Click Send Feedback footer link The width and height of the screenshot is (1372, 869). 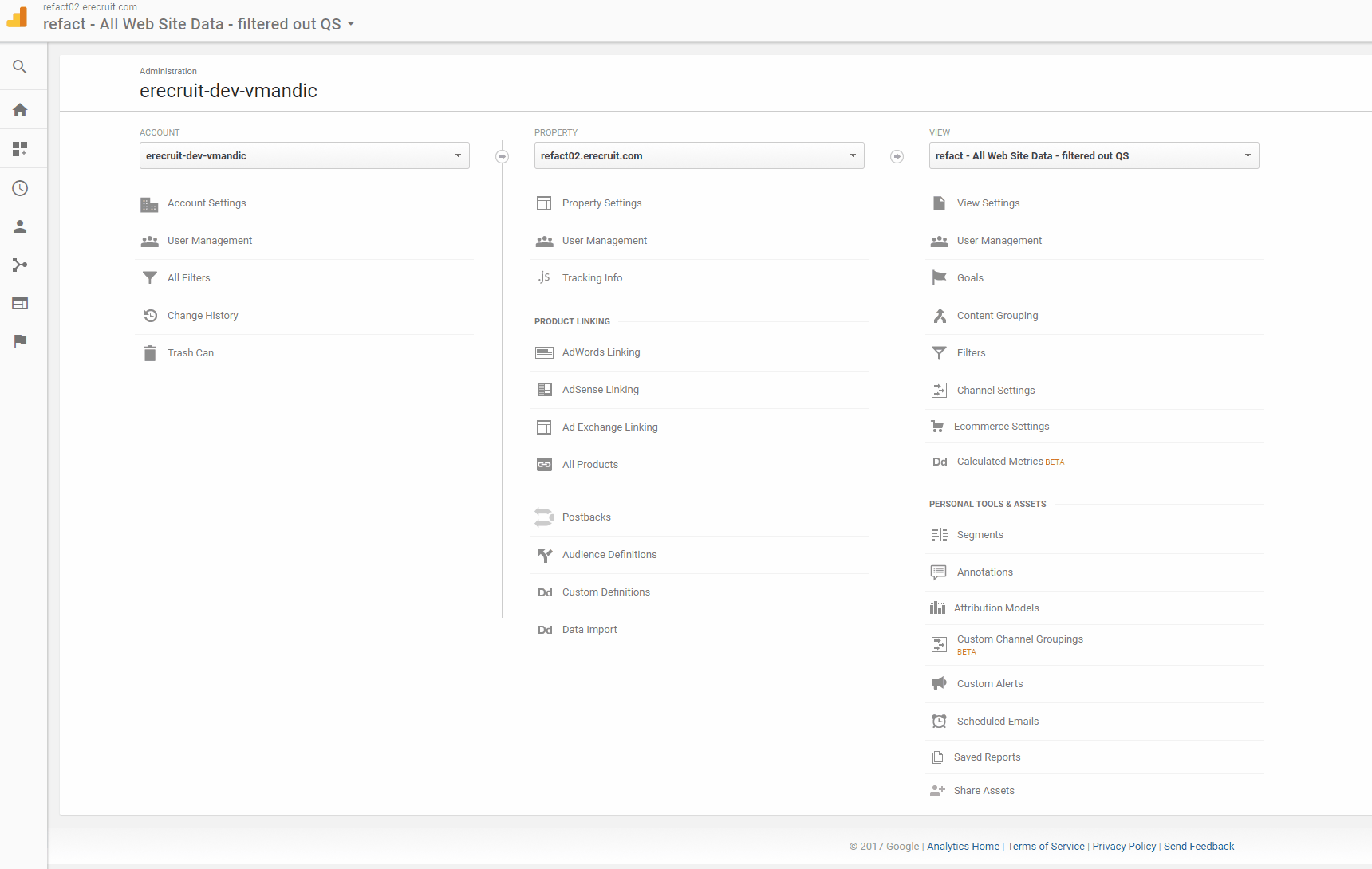[x=1199, y=847]
